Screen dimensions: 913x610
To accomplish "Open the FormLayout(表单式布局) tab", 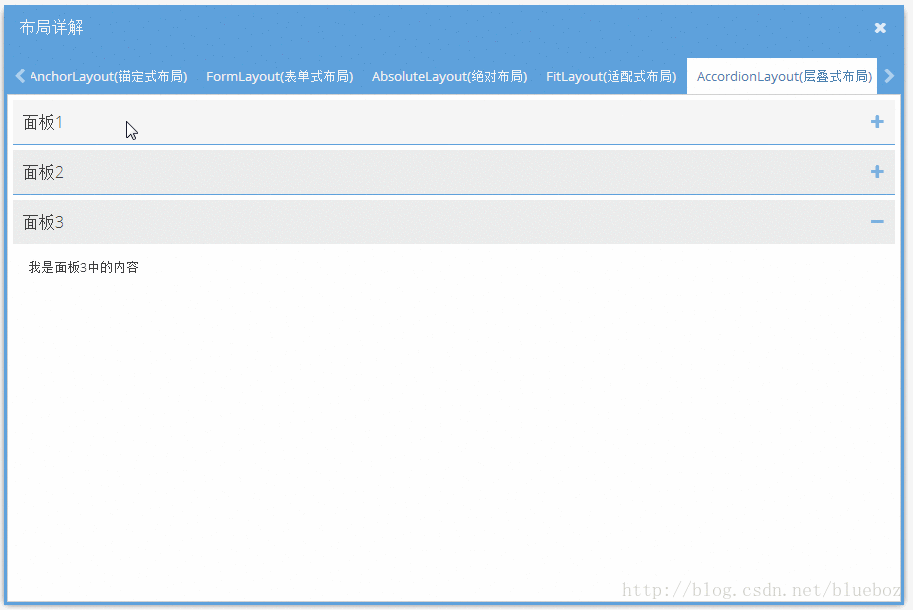I will (279, 76).
